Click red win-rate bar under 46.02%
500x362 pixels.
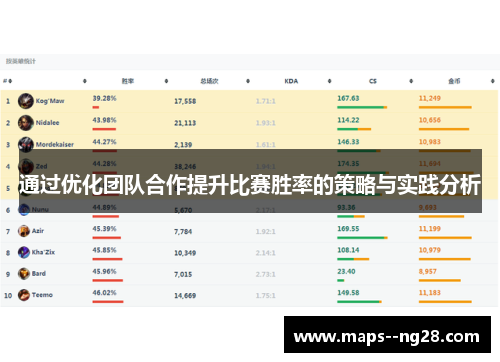108,302
